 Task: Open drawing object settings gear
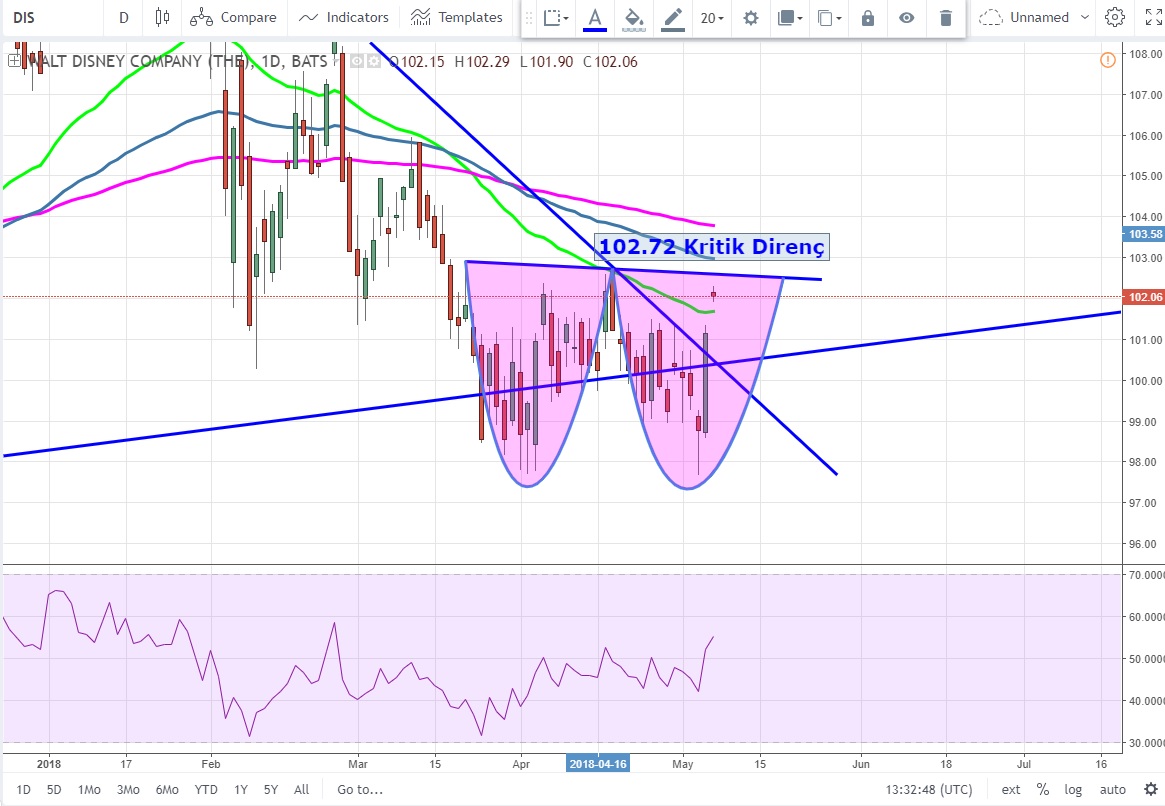(x=751, y=18)
